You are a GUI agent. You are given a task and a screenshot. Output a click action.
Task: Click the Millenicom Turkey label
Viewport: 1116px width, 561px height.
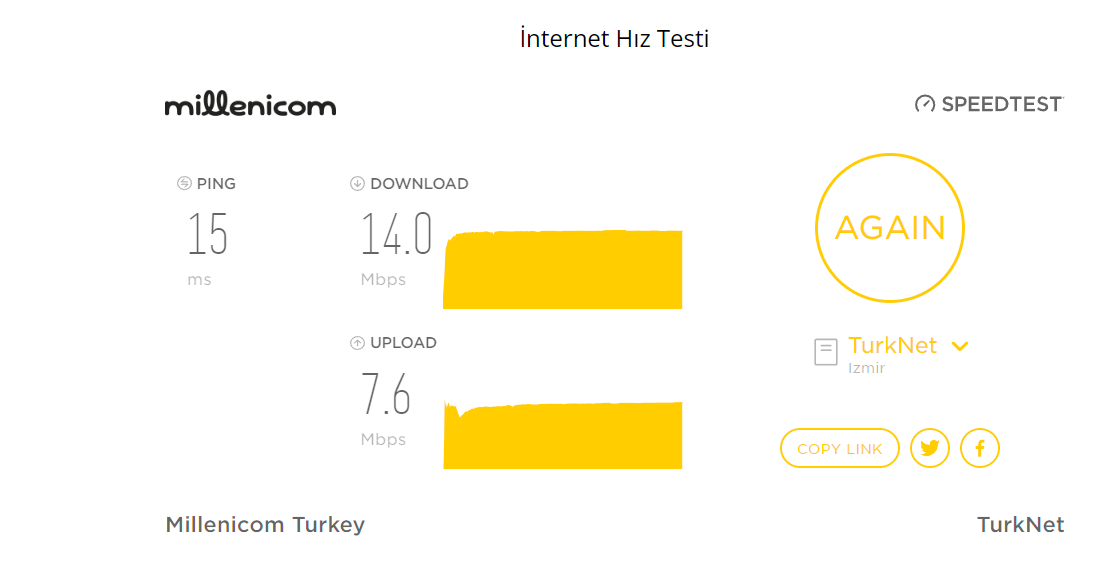point(265,525)
